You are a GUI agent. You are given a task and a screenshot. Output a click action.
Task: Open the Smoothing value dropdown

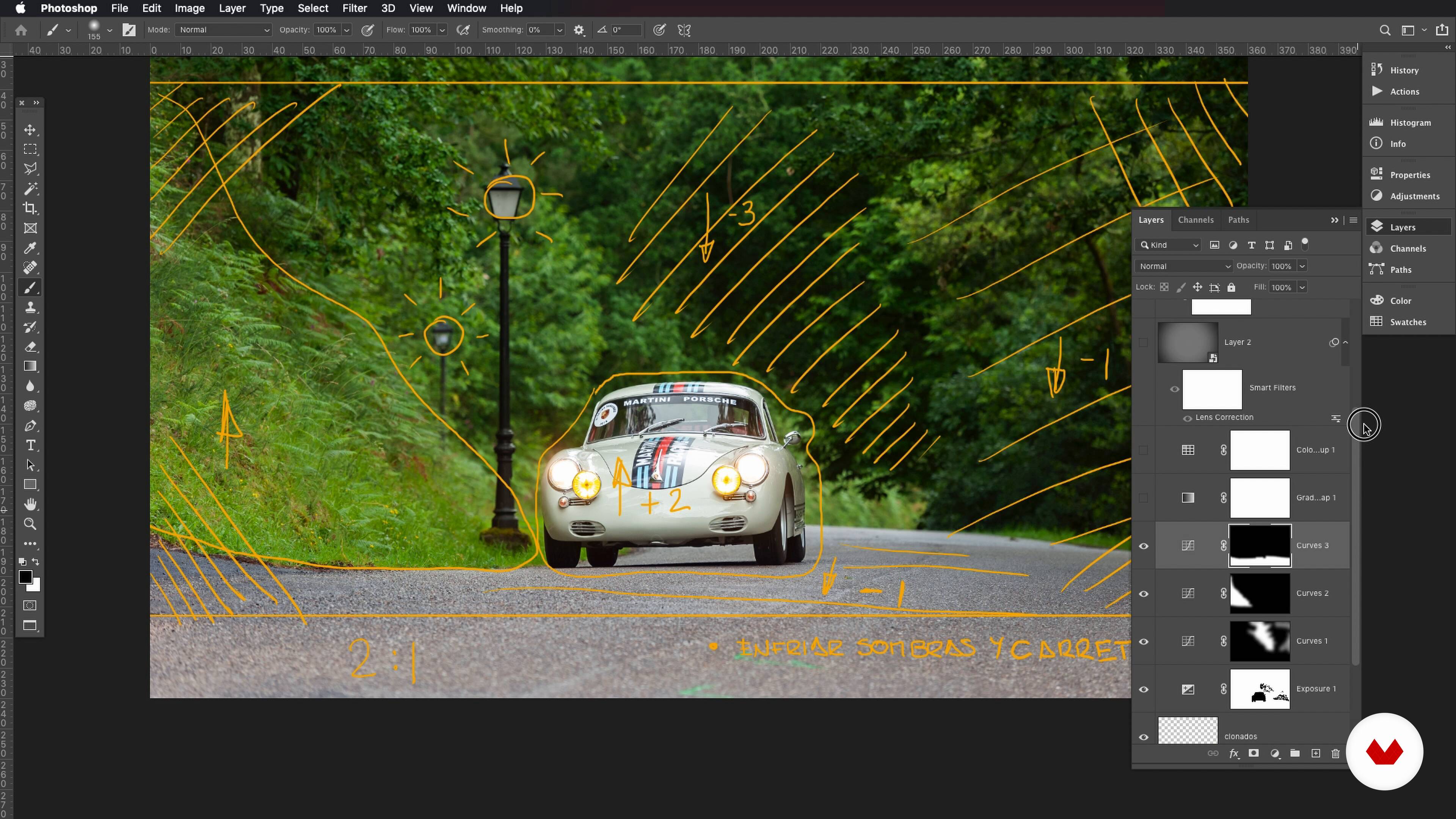tap(559, 30)
